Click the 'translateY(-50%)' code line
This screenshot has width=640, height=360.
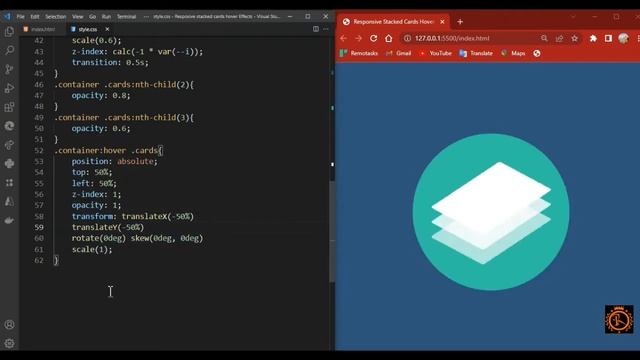tap(108, 227)
